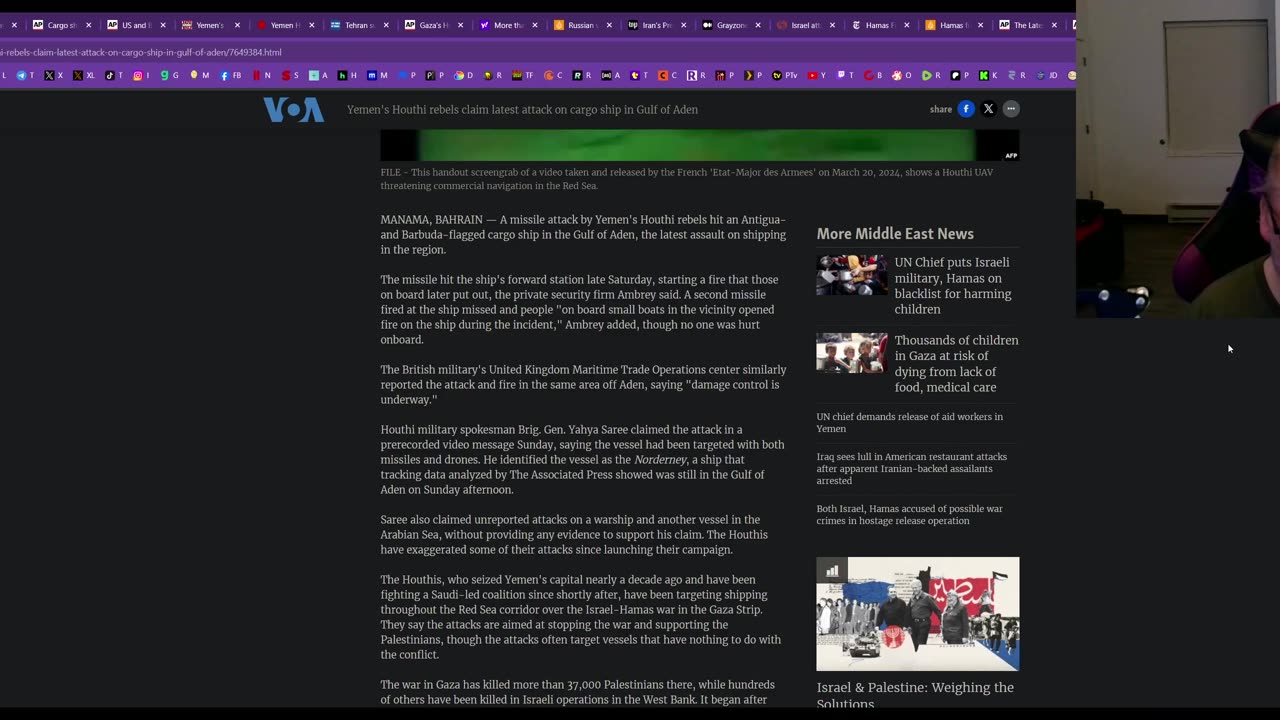The height and width of the screenshot is (720, 1280).
Task: Switch to the 'Grayzone' tab
Action: [730, 25]
